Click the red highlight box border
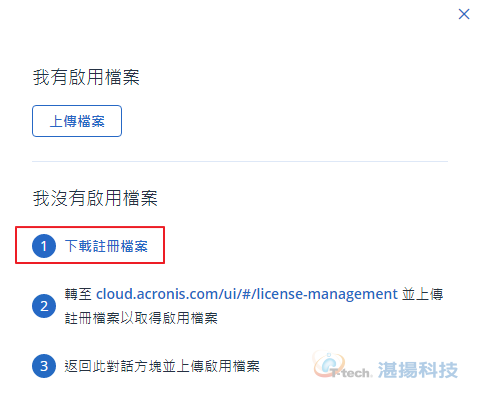This screenshot has width=482, height=404. [x=90, y=227]
